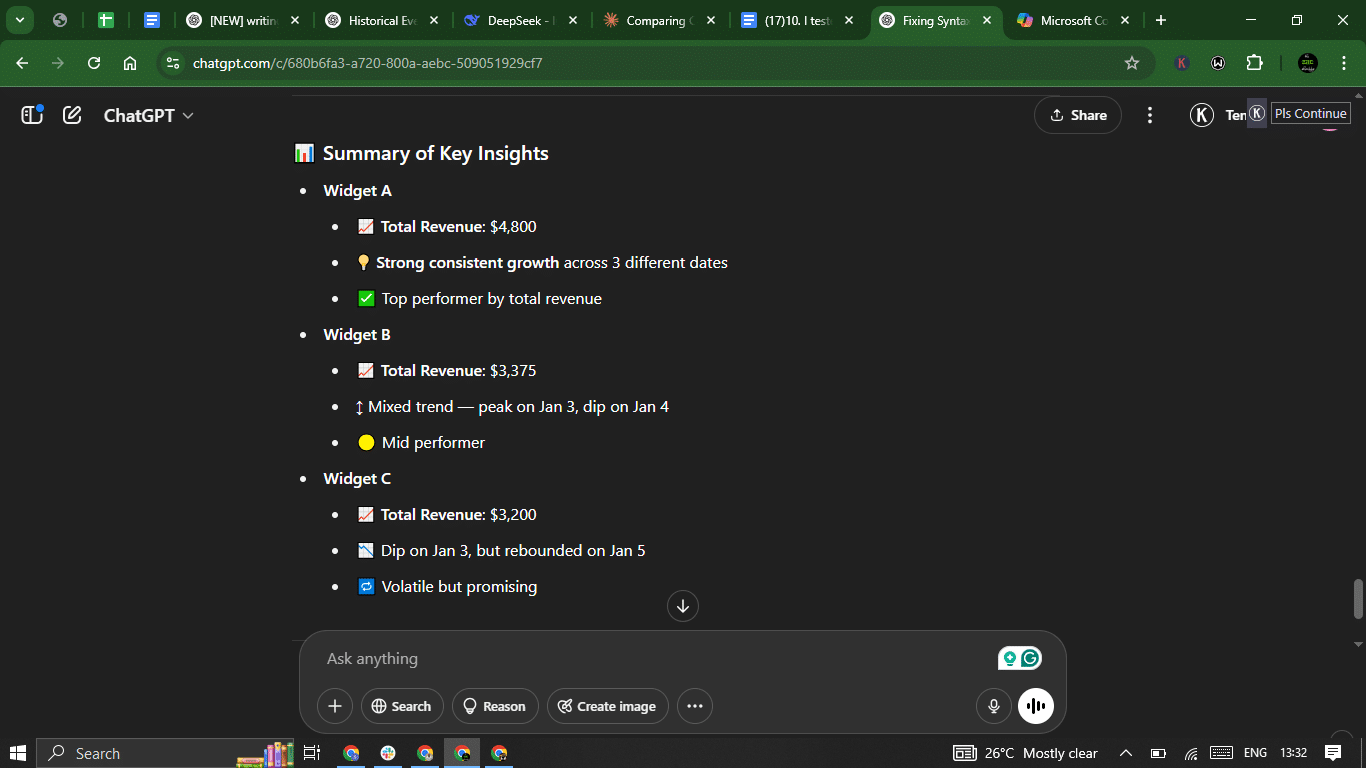The width and height of the screenshot is (1366, 768).
Task: Open the K profile avatar menu
Action: click(x=1201, y=115)
